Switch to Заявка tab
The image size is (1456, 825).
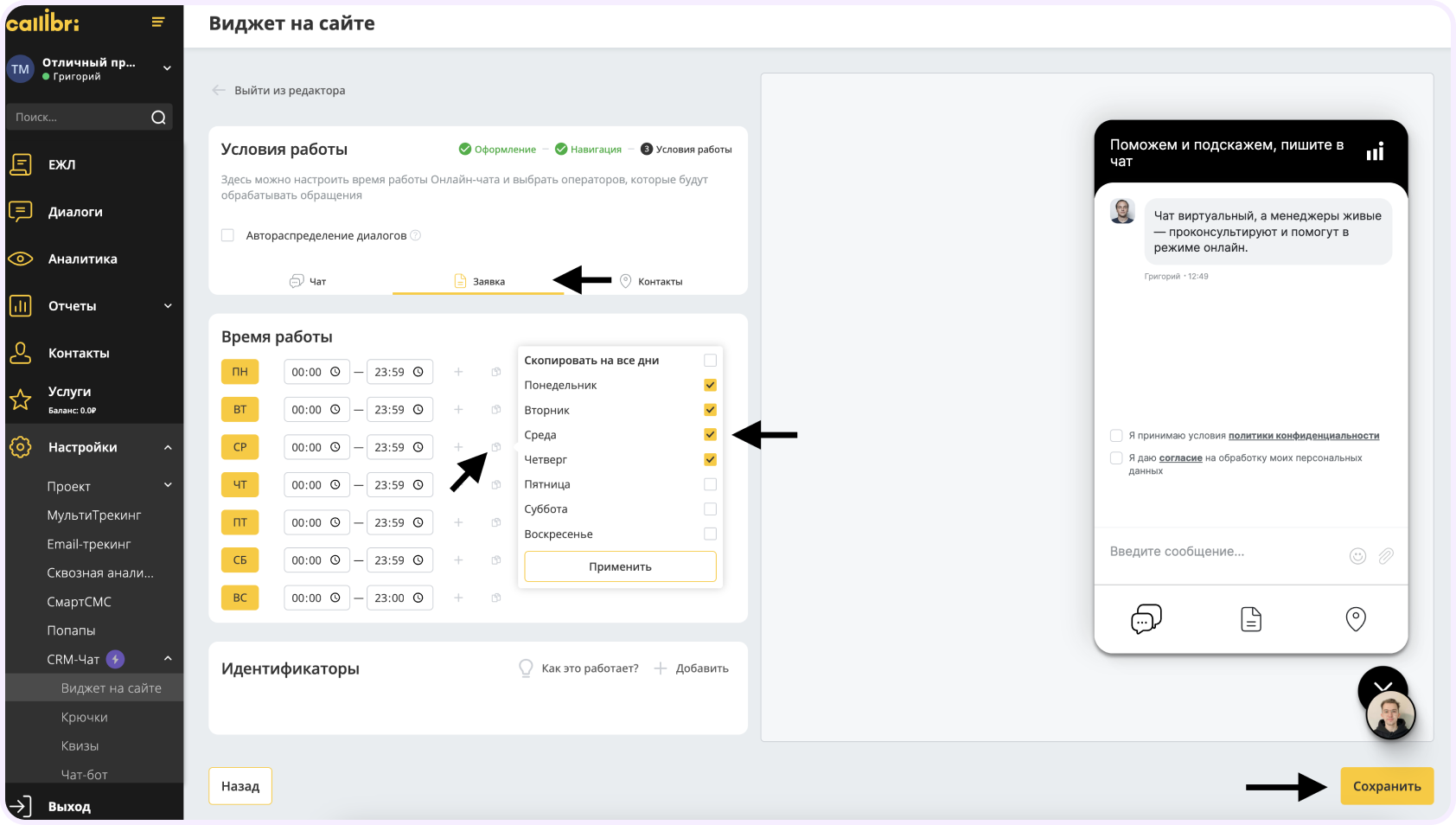click(479, 281)
